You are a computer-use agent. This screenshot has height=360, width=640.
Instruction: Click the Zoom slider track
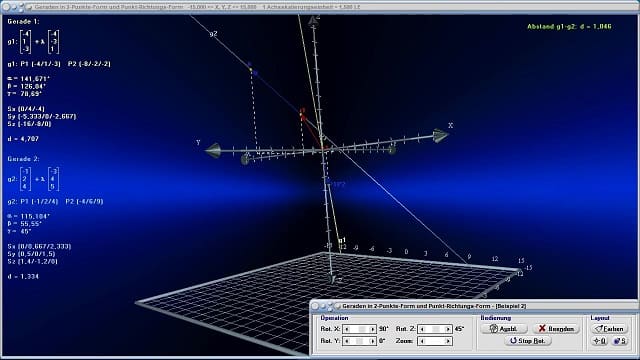435,341
